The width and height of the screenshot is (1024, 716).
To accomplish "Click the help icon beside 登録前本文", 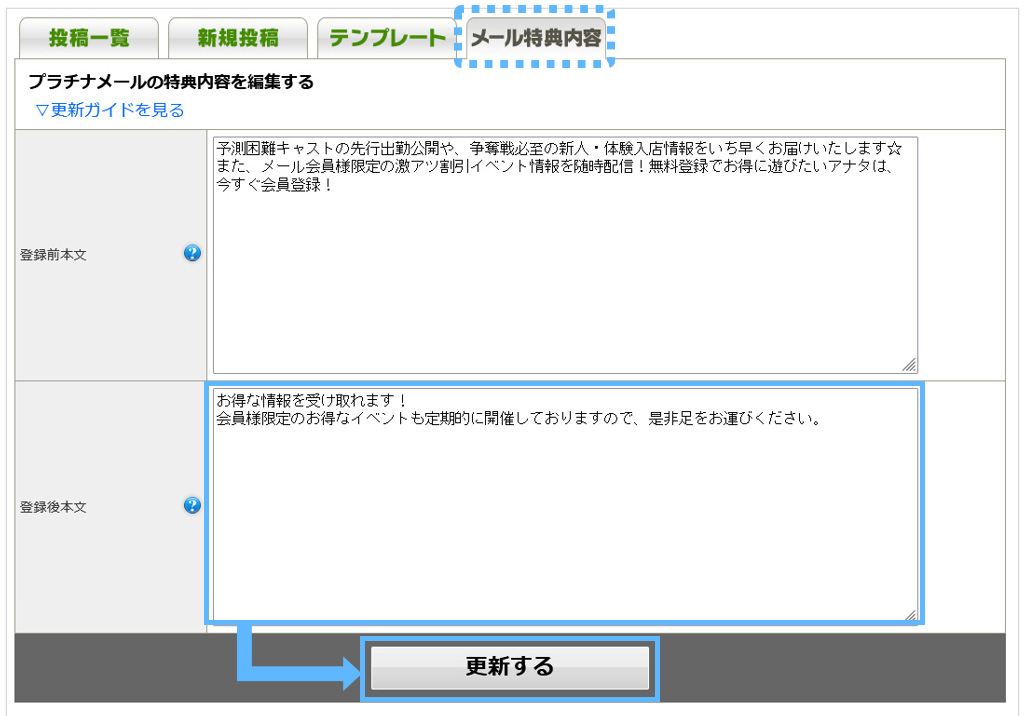I will [192, 253].
